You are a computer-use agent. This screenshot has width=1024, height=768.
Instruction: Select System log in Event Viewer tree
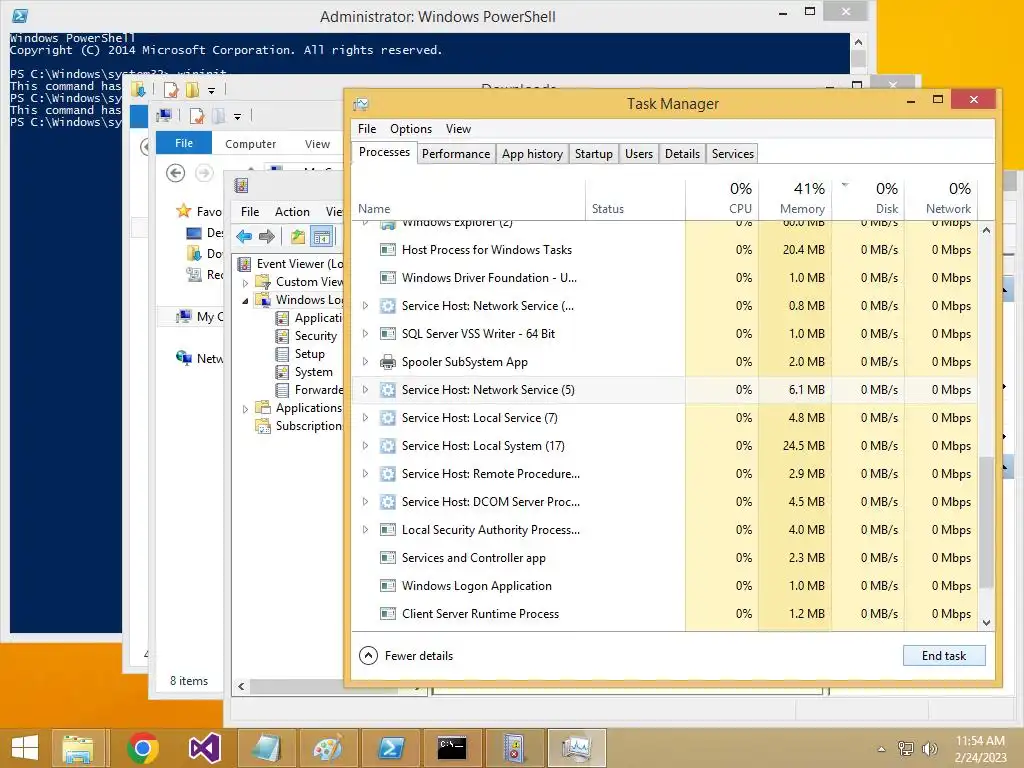[x=313, y=372]
